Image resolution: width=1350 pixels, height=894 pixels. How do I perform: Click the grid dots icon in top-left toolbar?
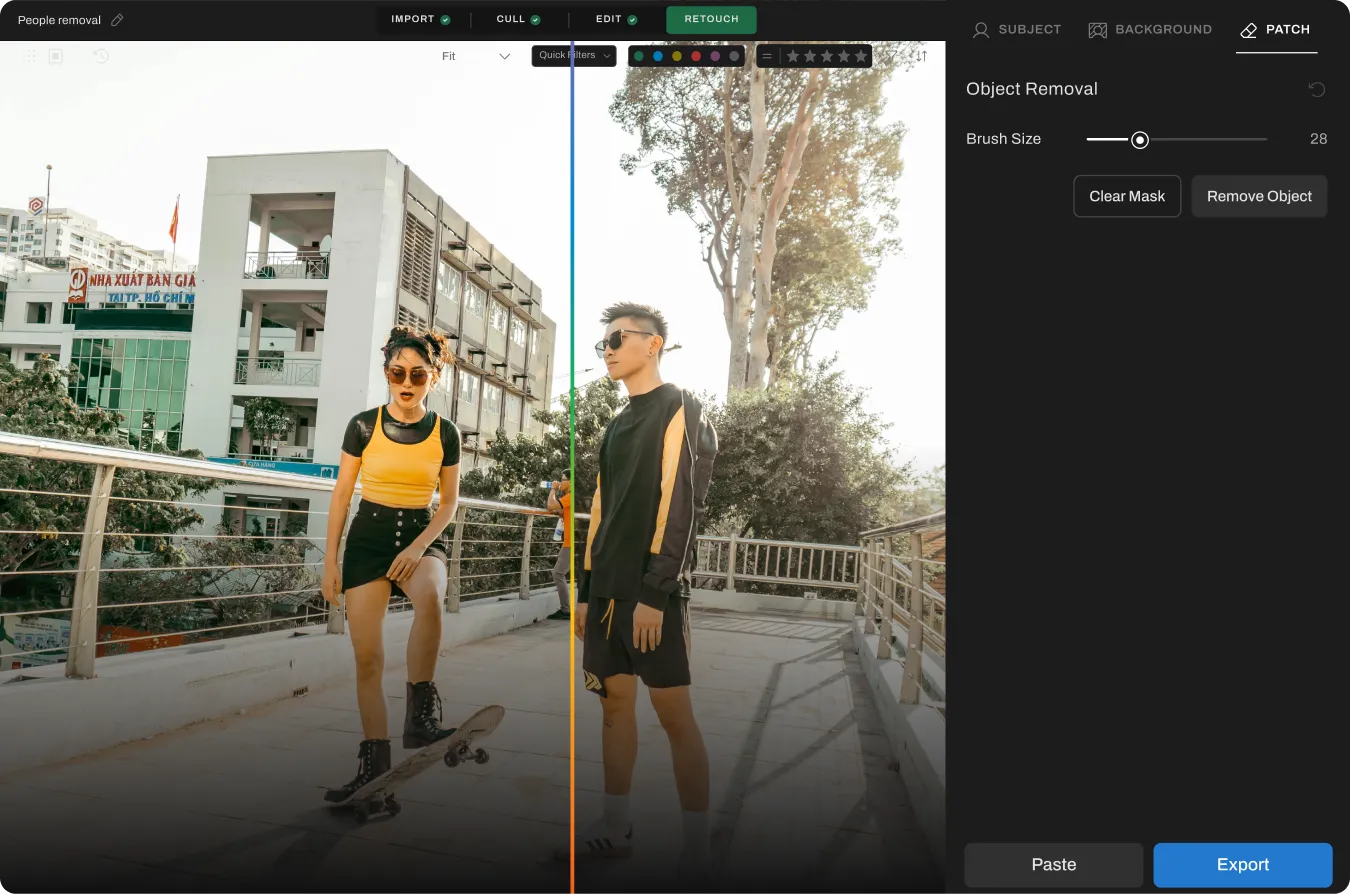click(x=30, y=56)
